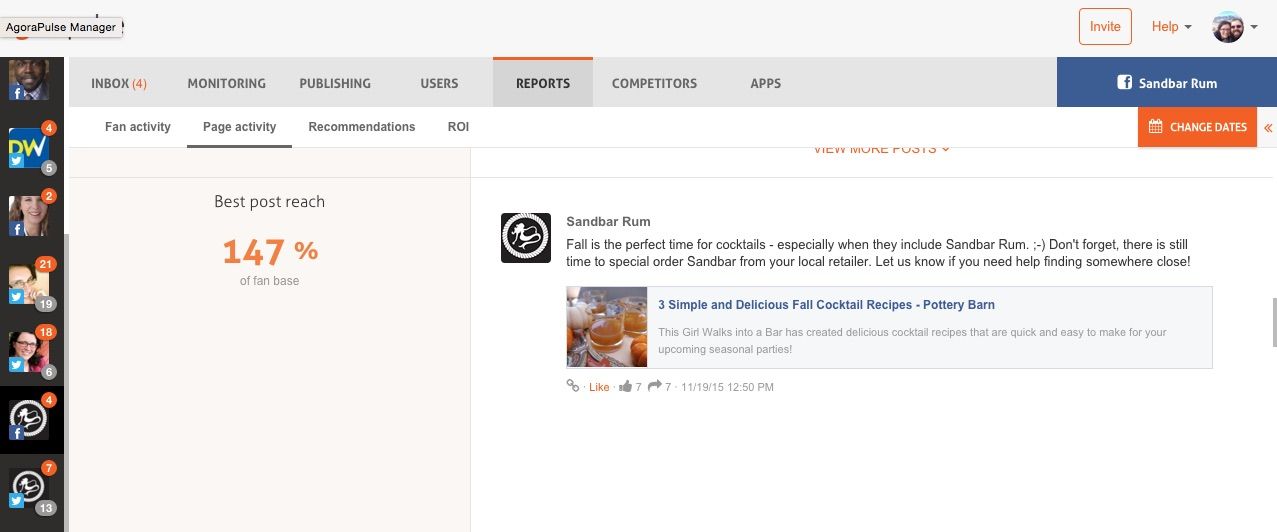Image resolution: width=1277 pixels, height=532 pixels.
Task: Switch to the Publishing tab
Action: click(335, 83)
